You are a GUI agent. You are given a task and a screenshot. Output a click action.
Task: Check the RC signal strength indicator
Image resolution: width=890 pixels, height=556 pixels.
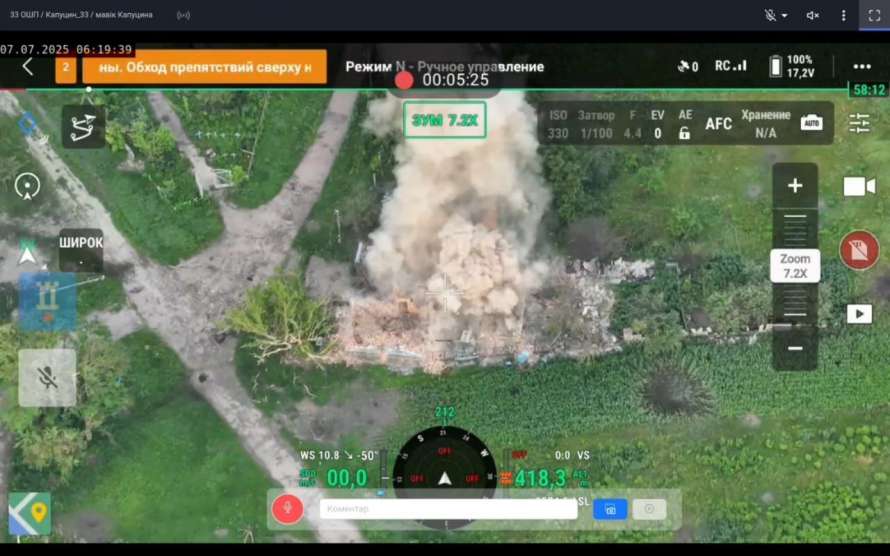(731, 66)
